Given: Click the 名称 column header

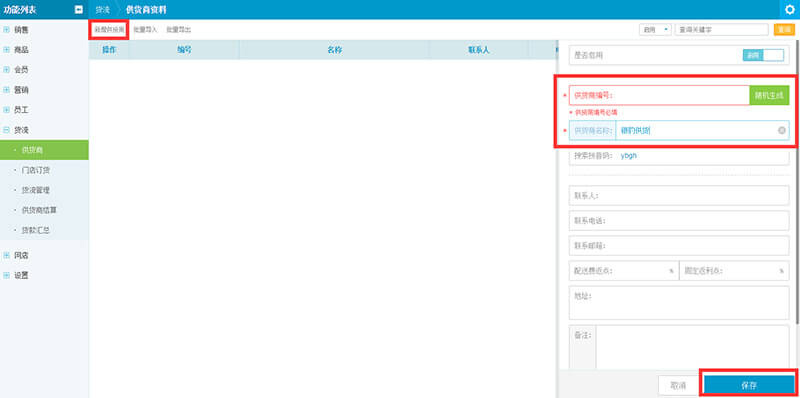Looking at the screenshot, I should (334, 50).
